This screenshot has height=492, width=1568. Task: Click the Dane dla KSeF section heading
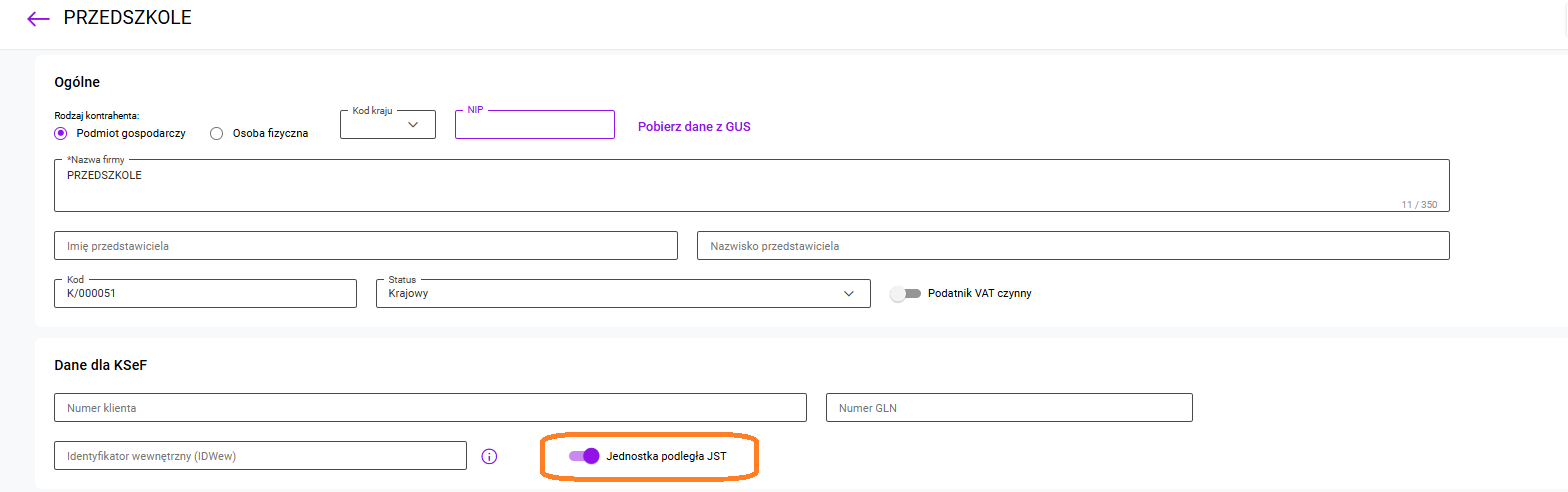101,365
